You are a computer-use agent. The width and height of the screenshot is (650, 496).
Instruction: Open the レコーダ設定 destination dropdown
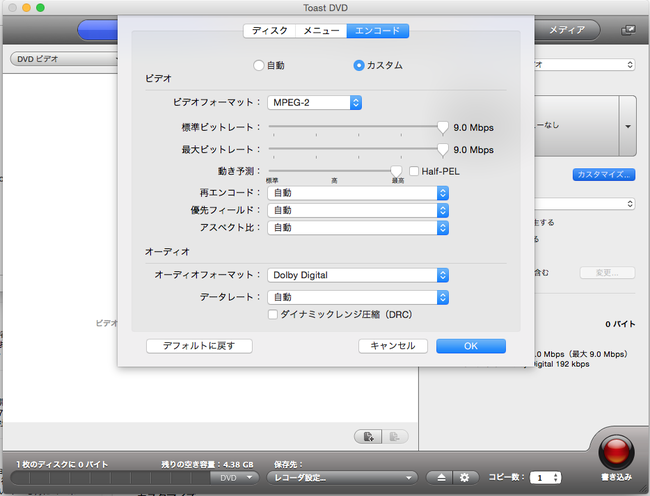coord(342,478)
